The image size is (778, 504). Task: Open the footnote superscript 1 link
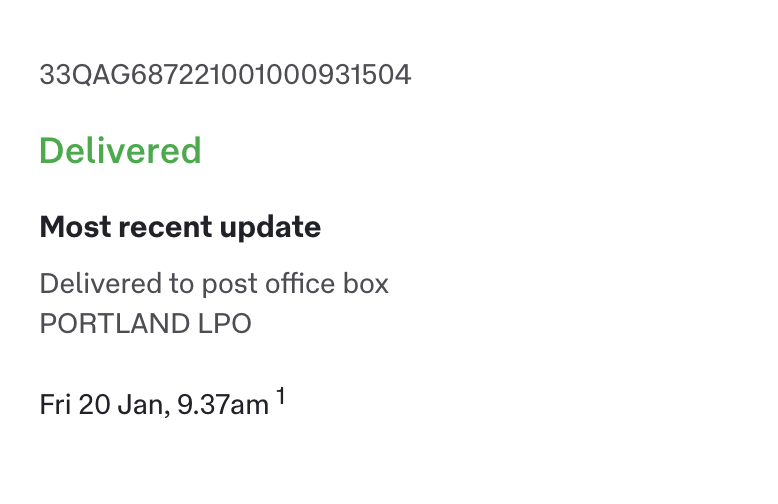(x=281, y=398)
